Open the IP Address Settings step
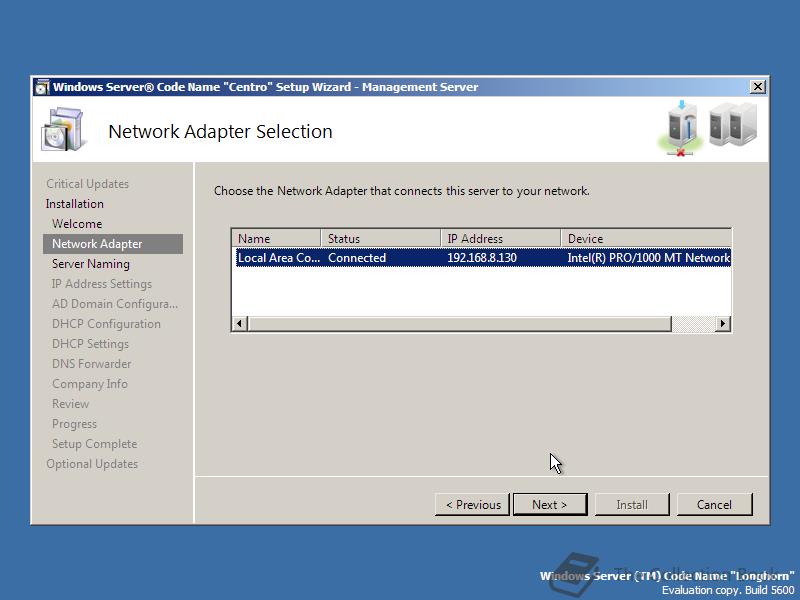 point(102,284)
